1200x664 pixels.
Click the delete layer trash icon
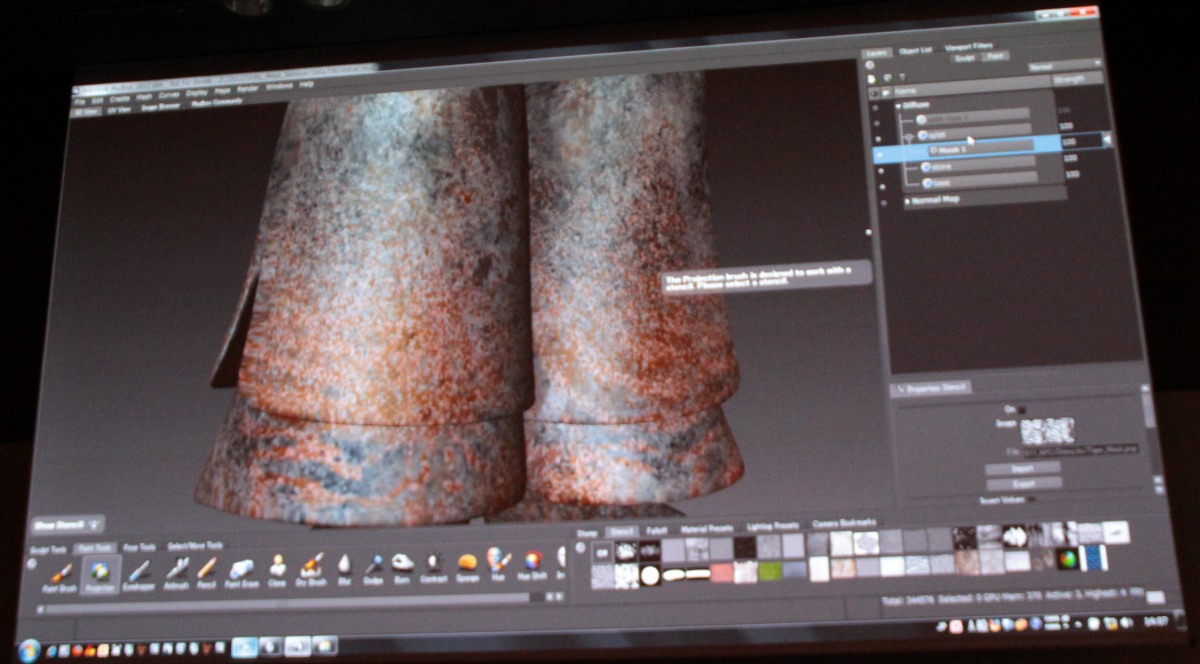tap(902, 78)
